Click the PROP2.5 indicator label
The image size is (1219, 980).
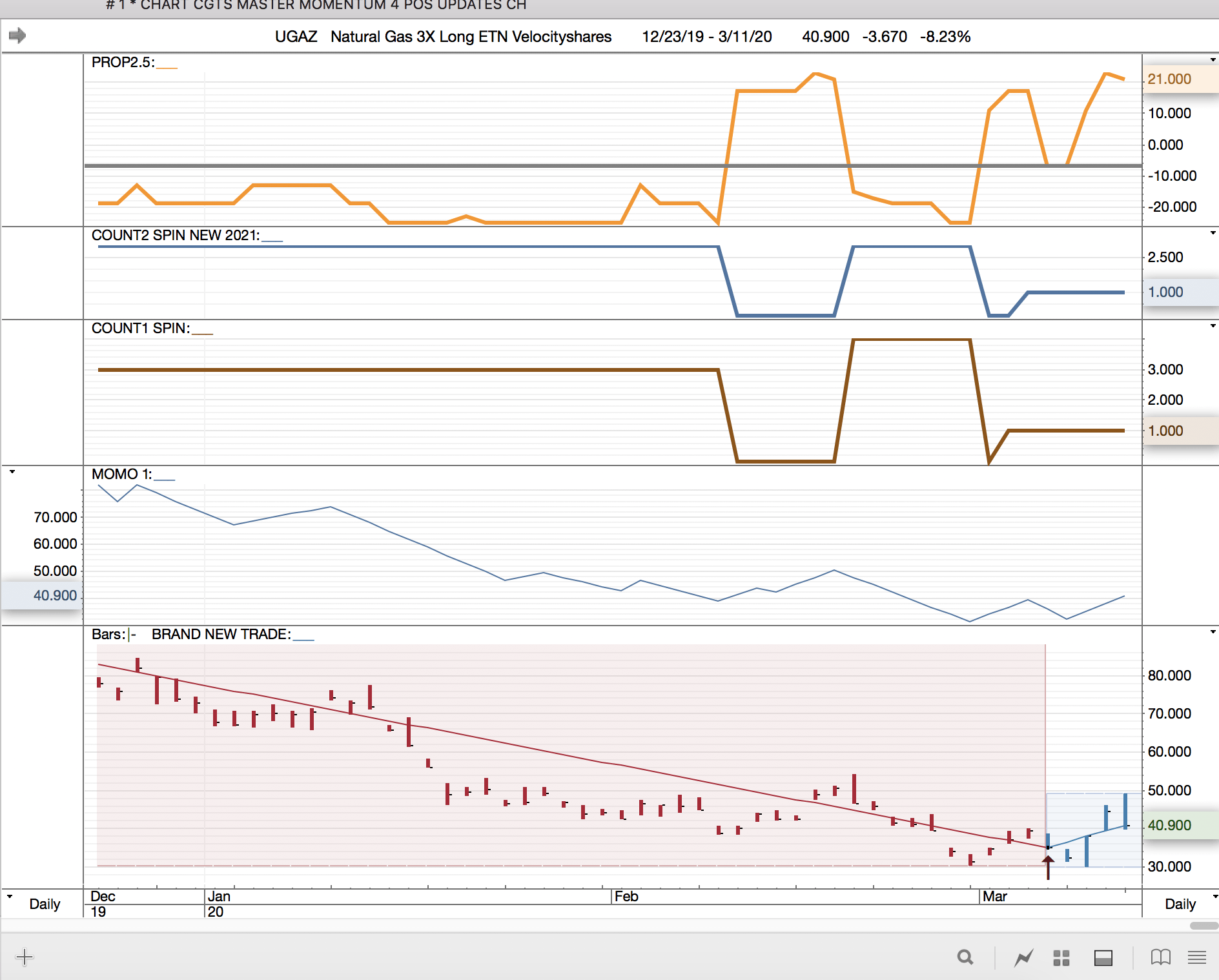coord(123,63)
